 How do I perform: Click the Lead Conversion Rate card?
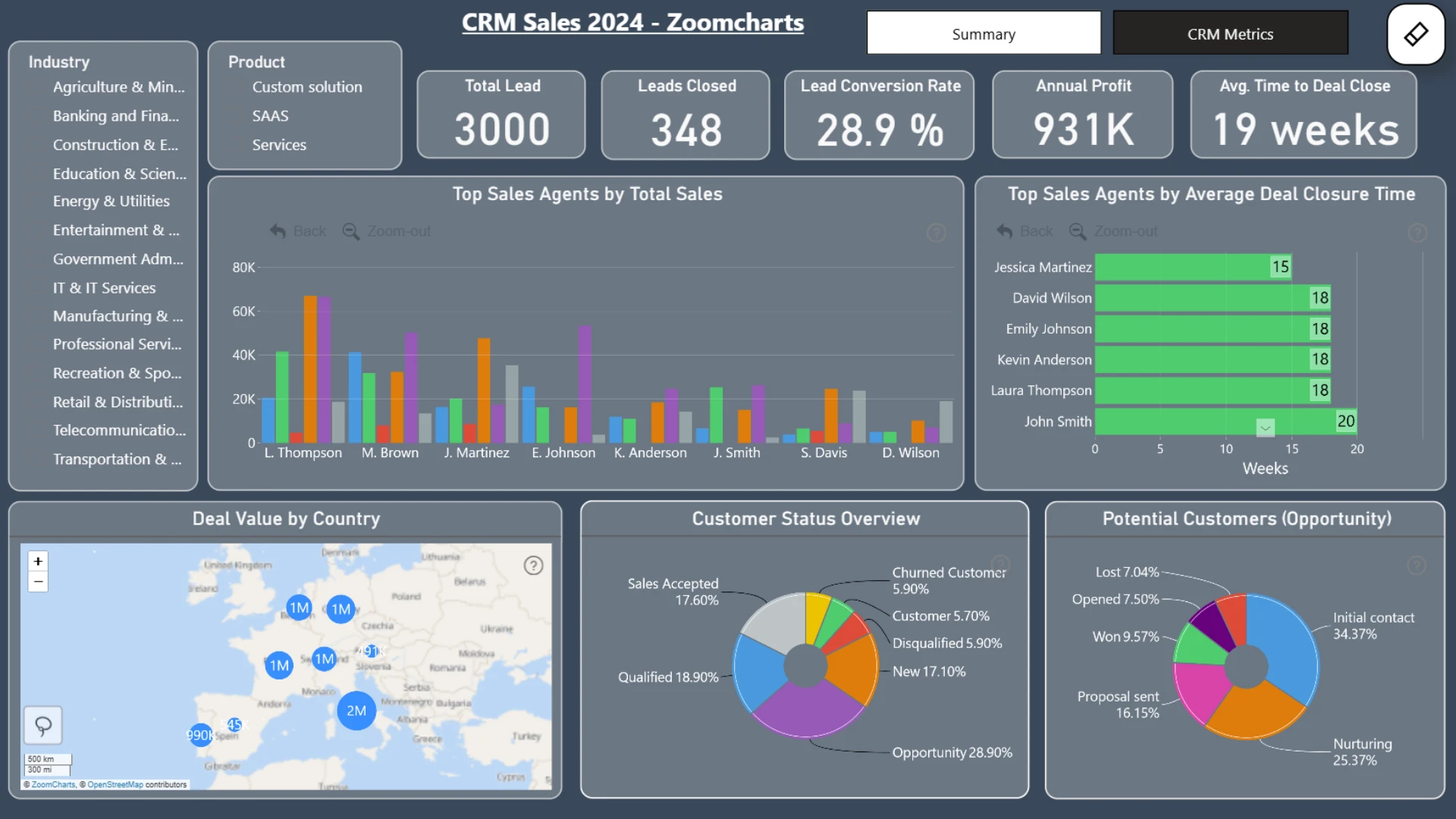click(880, 115)
